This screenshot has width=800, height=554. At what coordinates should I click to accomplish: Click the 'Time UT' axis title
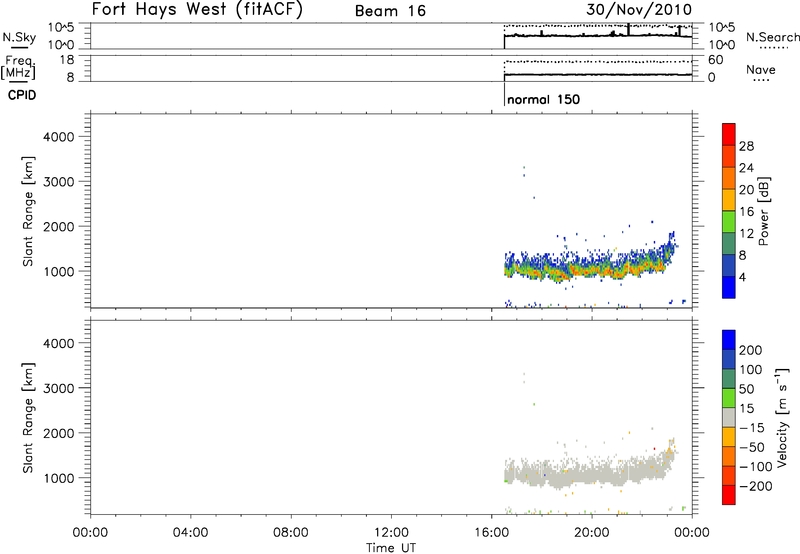tap(391, 548)
